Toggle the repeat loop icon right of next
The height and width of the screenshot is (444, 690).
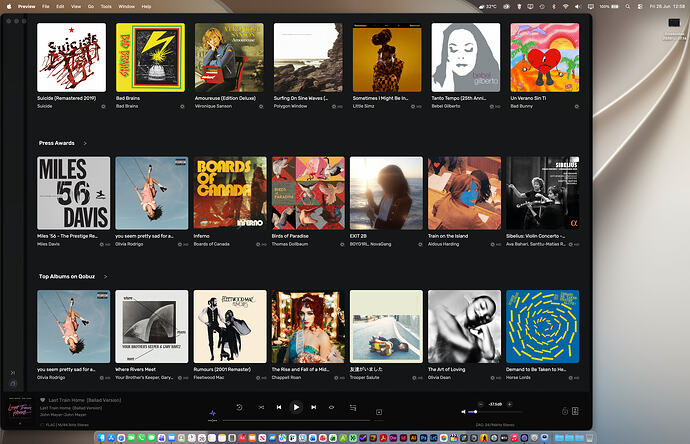[331, 407]
